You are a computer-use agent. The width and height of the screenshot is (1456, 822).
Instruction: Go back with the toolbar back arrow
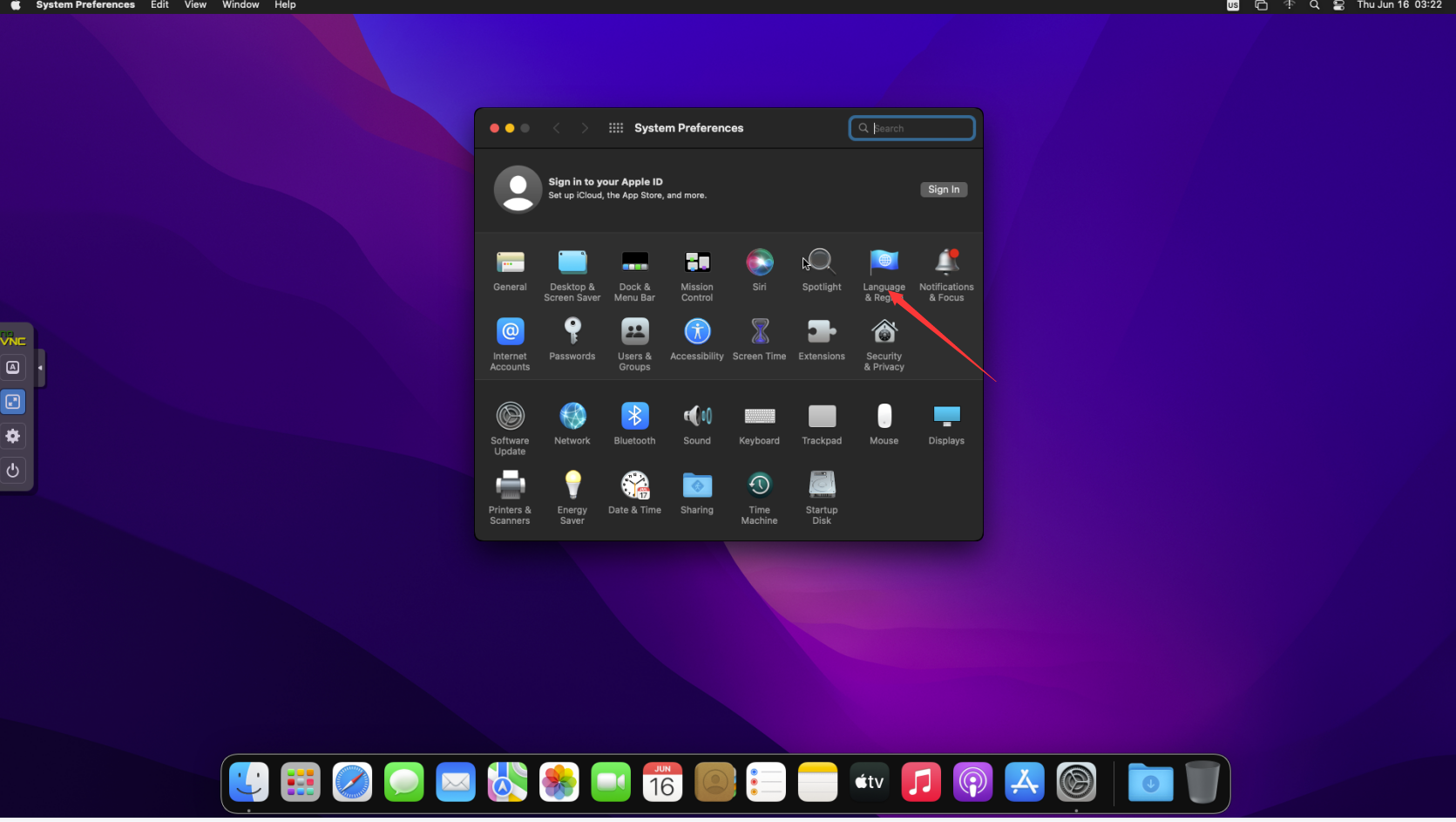pyautogui.click(x=557, y=128)
